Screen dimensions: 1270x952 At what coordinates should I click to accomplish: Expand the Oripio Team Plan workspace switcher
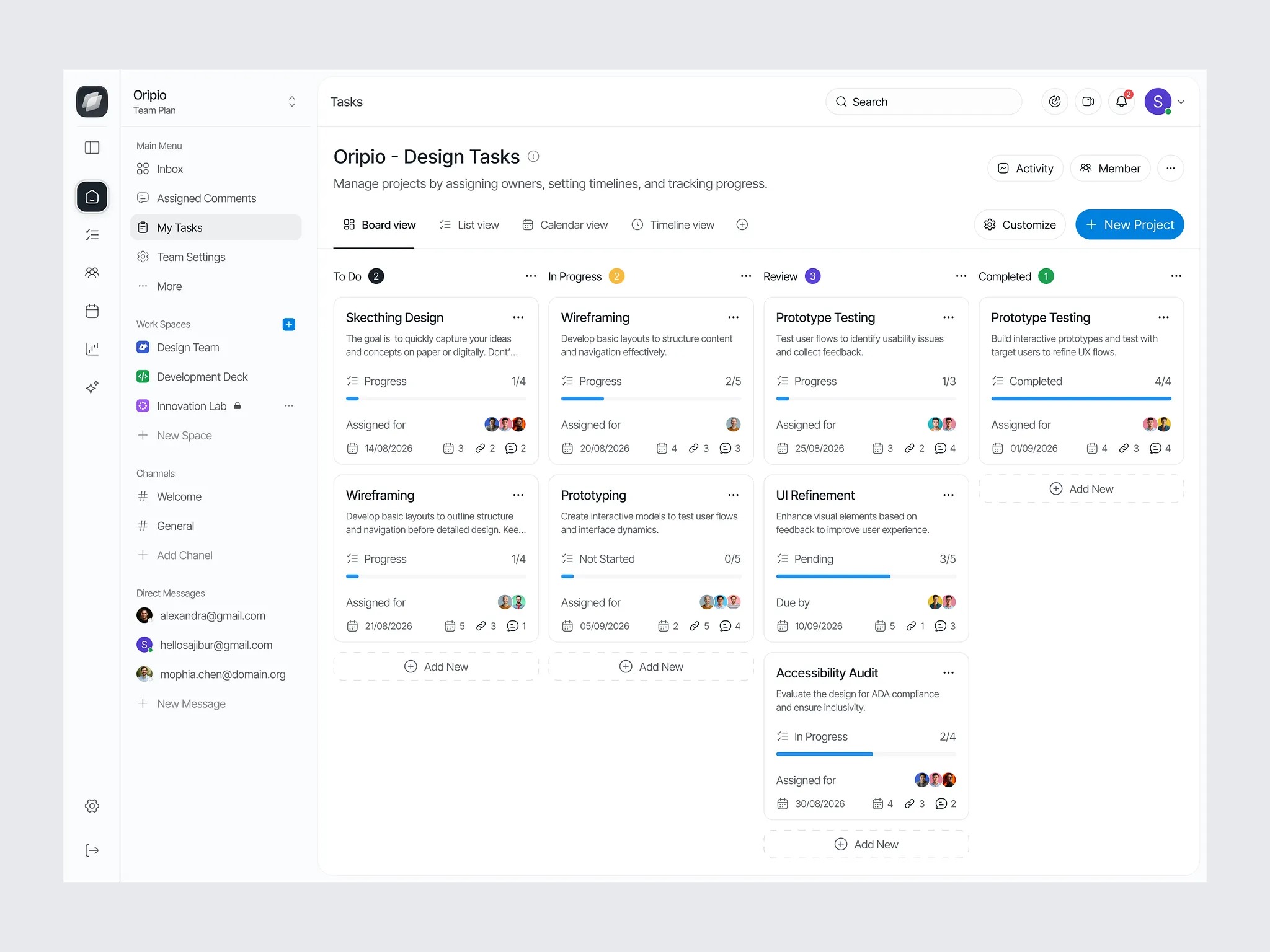click(292, 102)
